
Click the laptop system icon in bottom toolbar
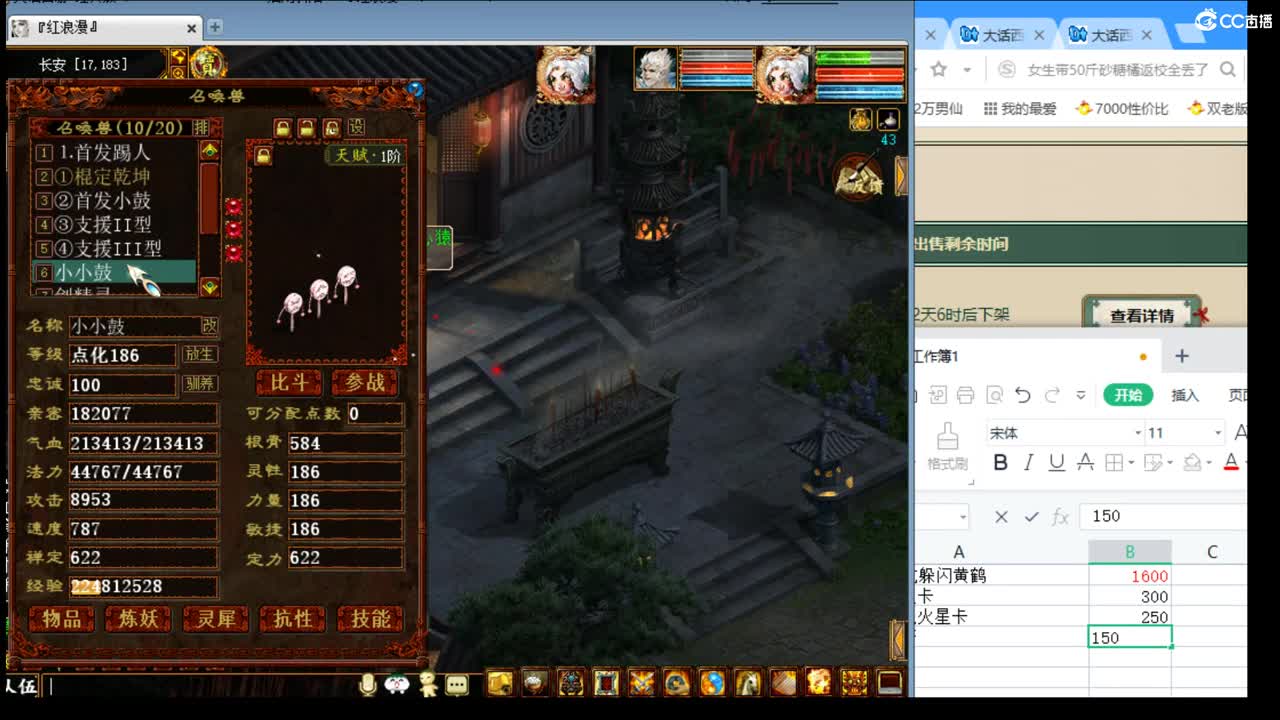pyautogui.click(x=889, y=683)
